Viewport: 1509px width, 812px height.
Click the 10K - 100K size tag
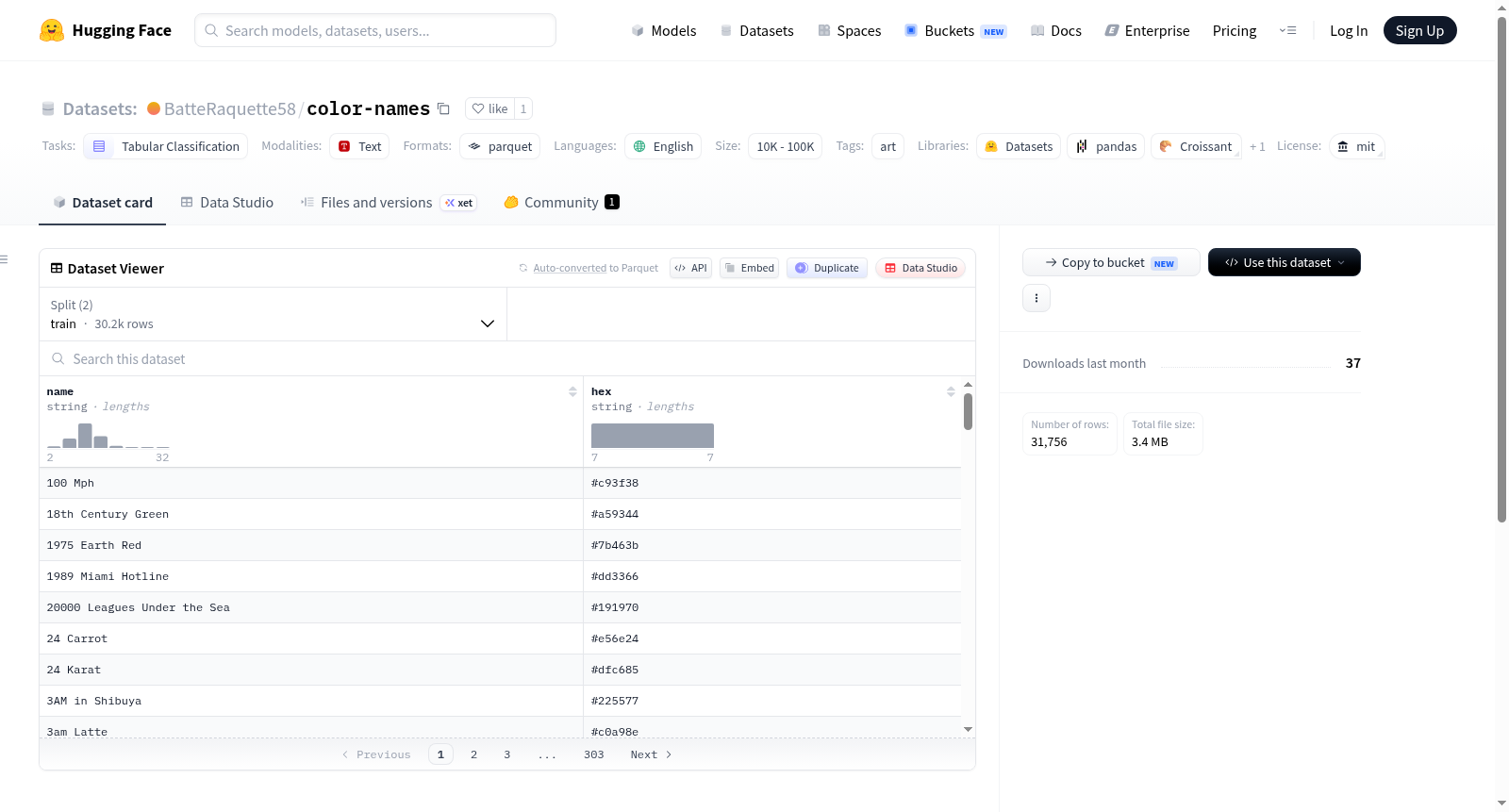pyautogui.click(x=785, y=146)
